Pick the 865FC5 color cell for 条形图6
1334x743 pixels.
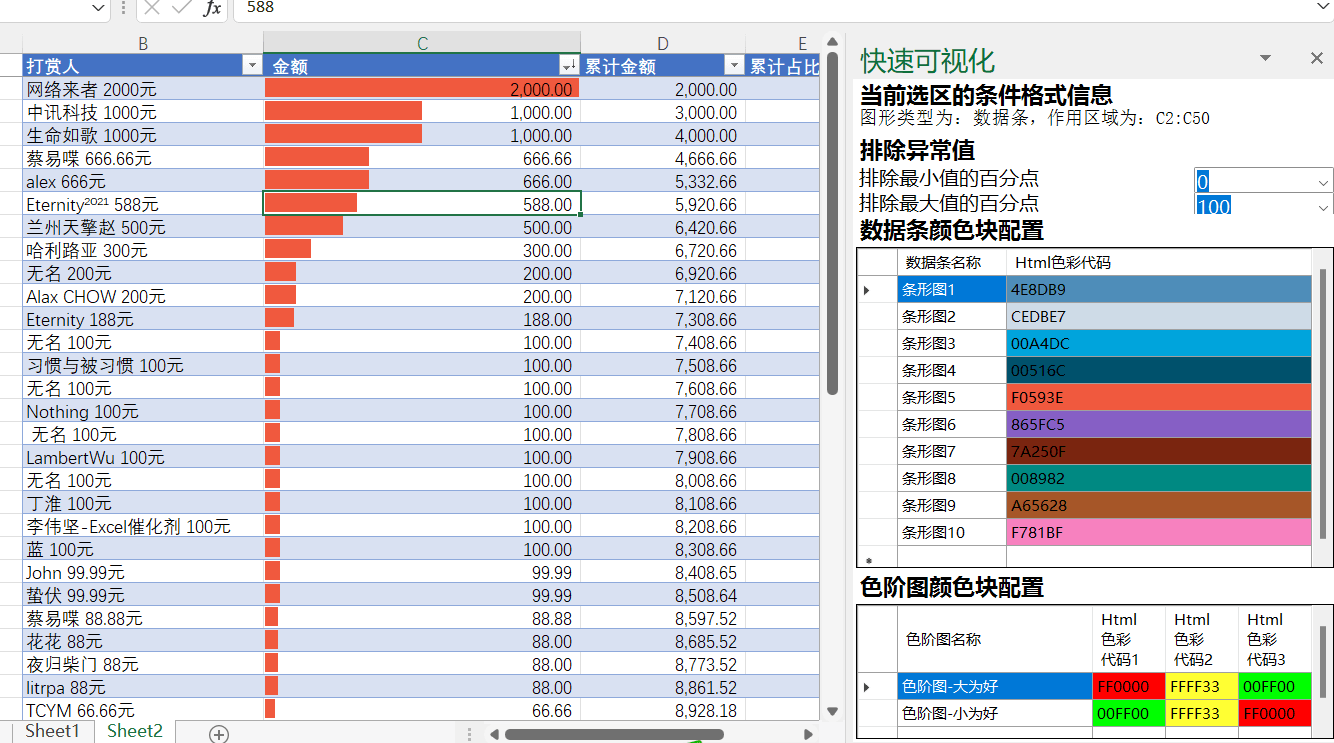pyautogui.click(x=1159, y=425)
